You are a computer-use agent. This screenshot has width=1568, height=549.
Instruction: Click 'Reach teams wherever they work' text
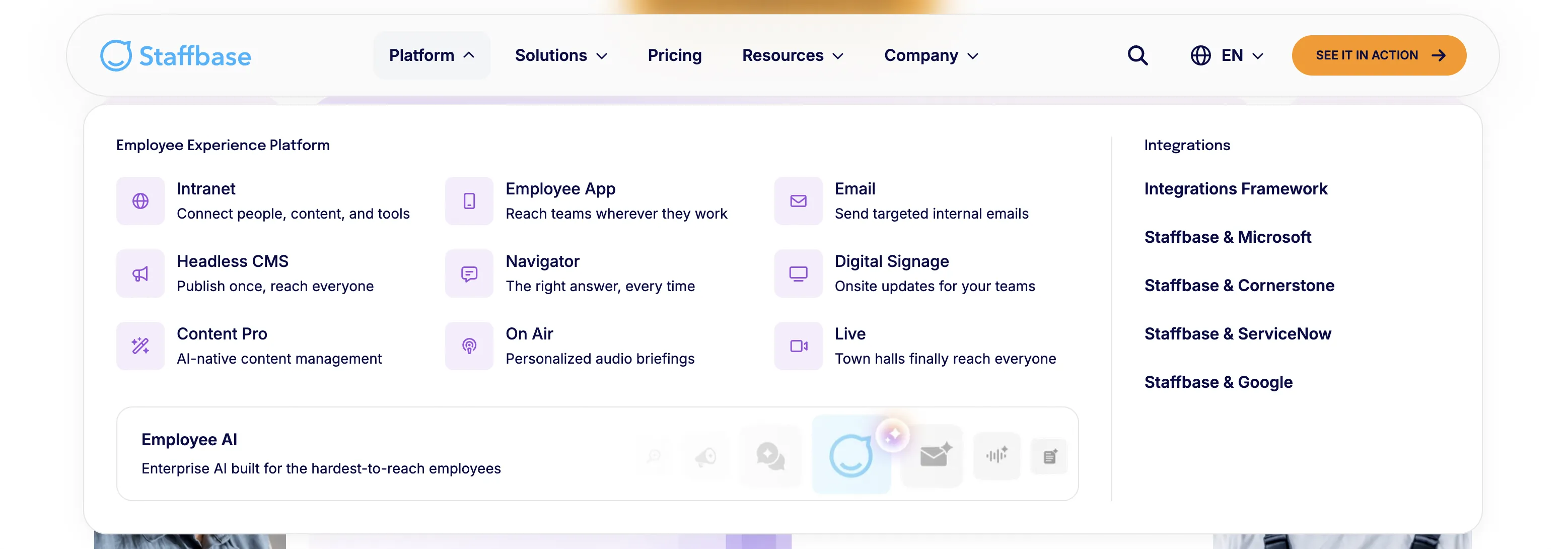617,214
